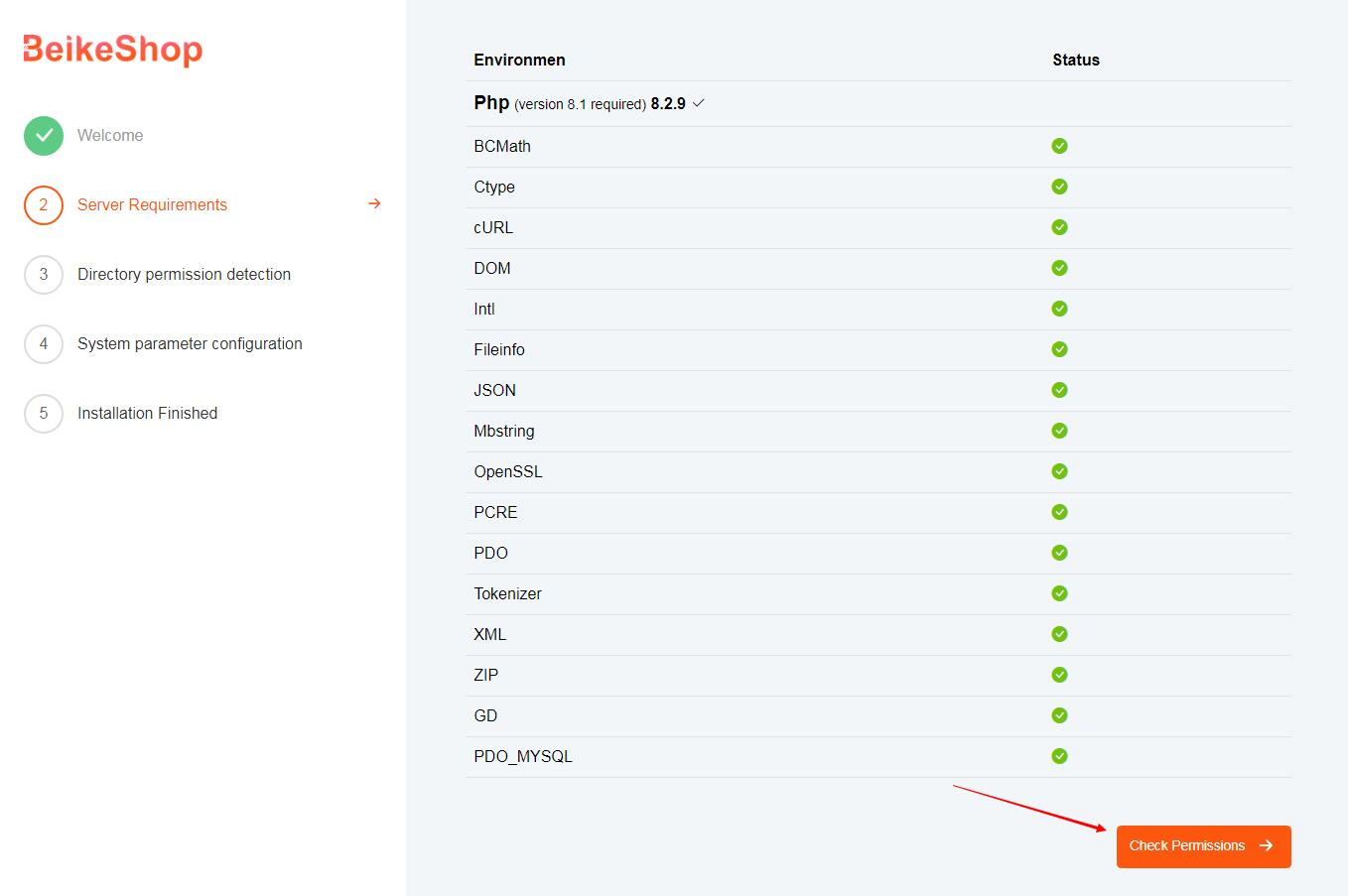Click the BCMath green status check
Screen dimensions: 1348x896
coord(1059,146)
